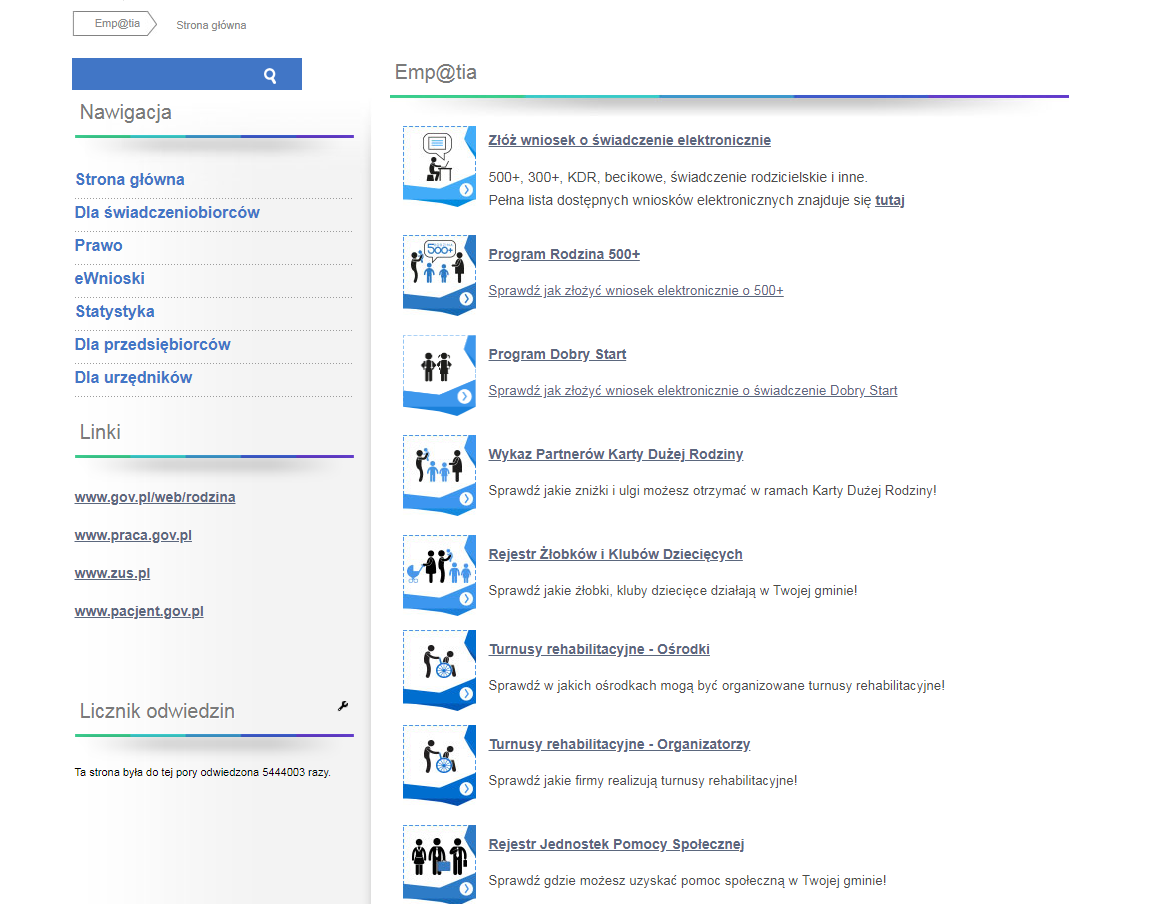Open 'Złóż wniosek o świadczenie elektronicznie' heading link

pos(629,140)
